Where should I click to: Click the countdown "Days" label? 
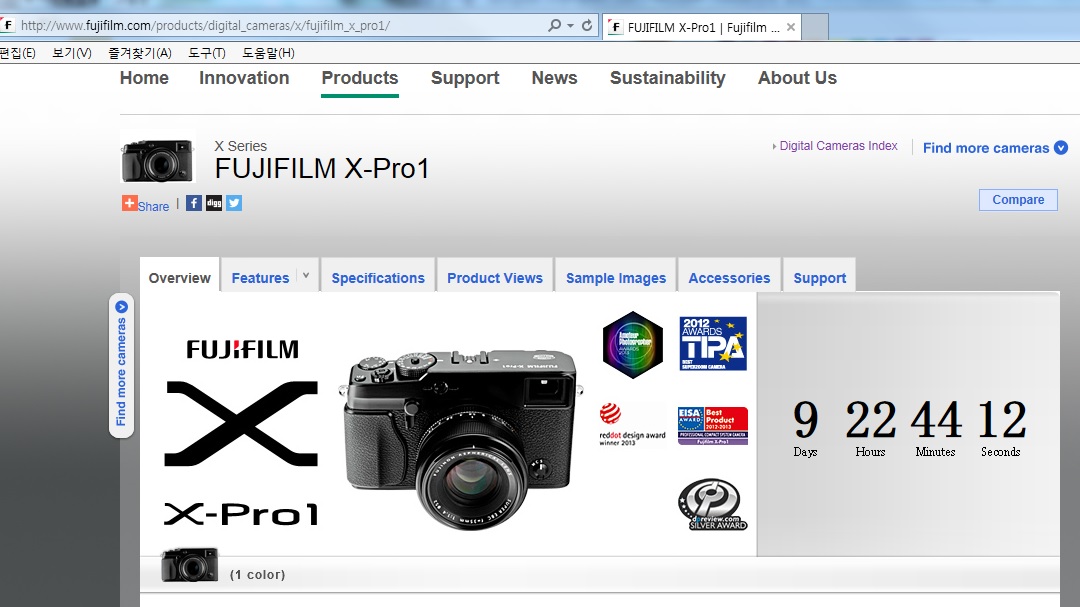point(805,452)
